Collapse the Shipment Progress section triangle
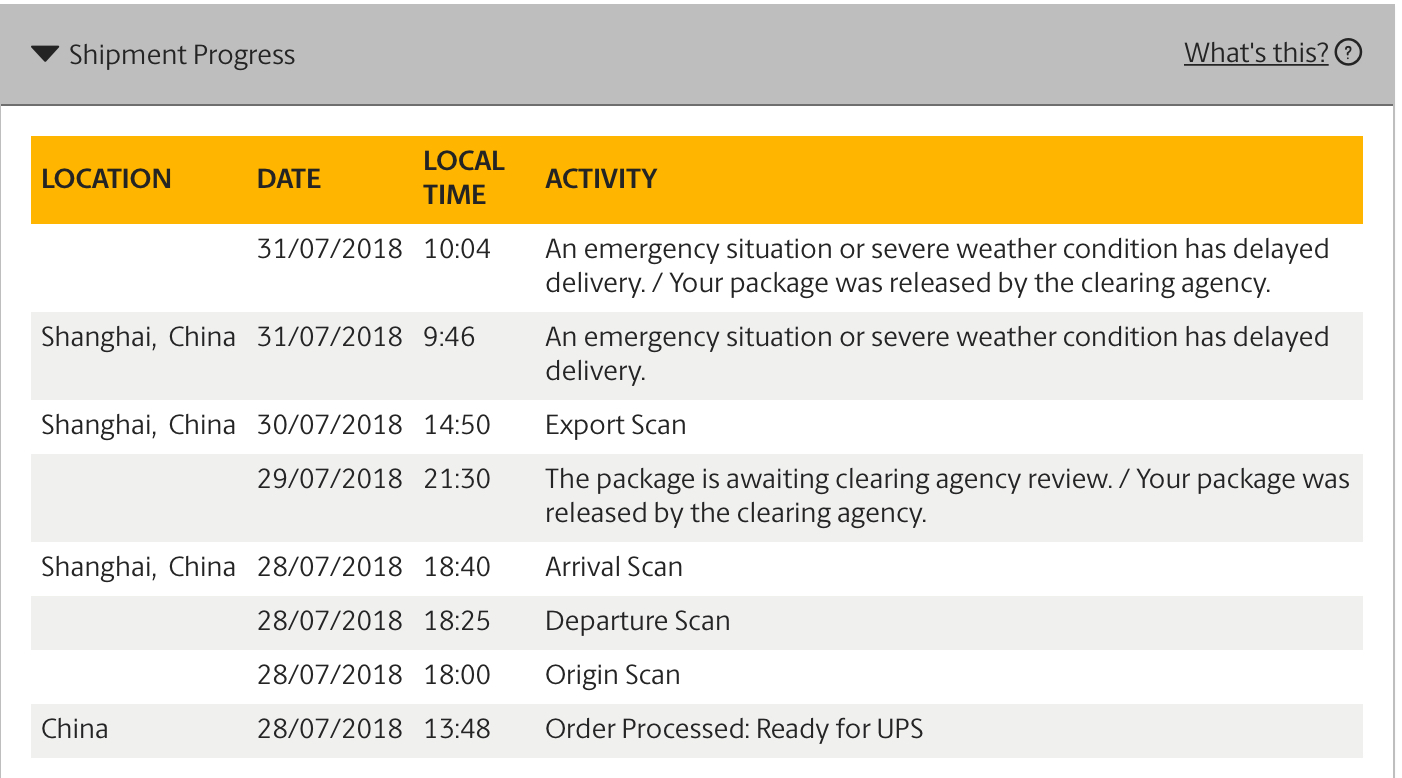This screenshot has height=778, width=1402. pyautogui.click(x=45, y=54)
